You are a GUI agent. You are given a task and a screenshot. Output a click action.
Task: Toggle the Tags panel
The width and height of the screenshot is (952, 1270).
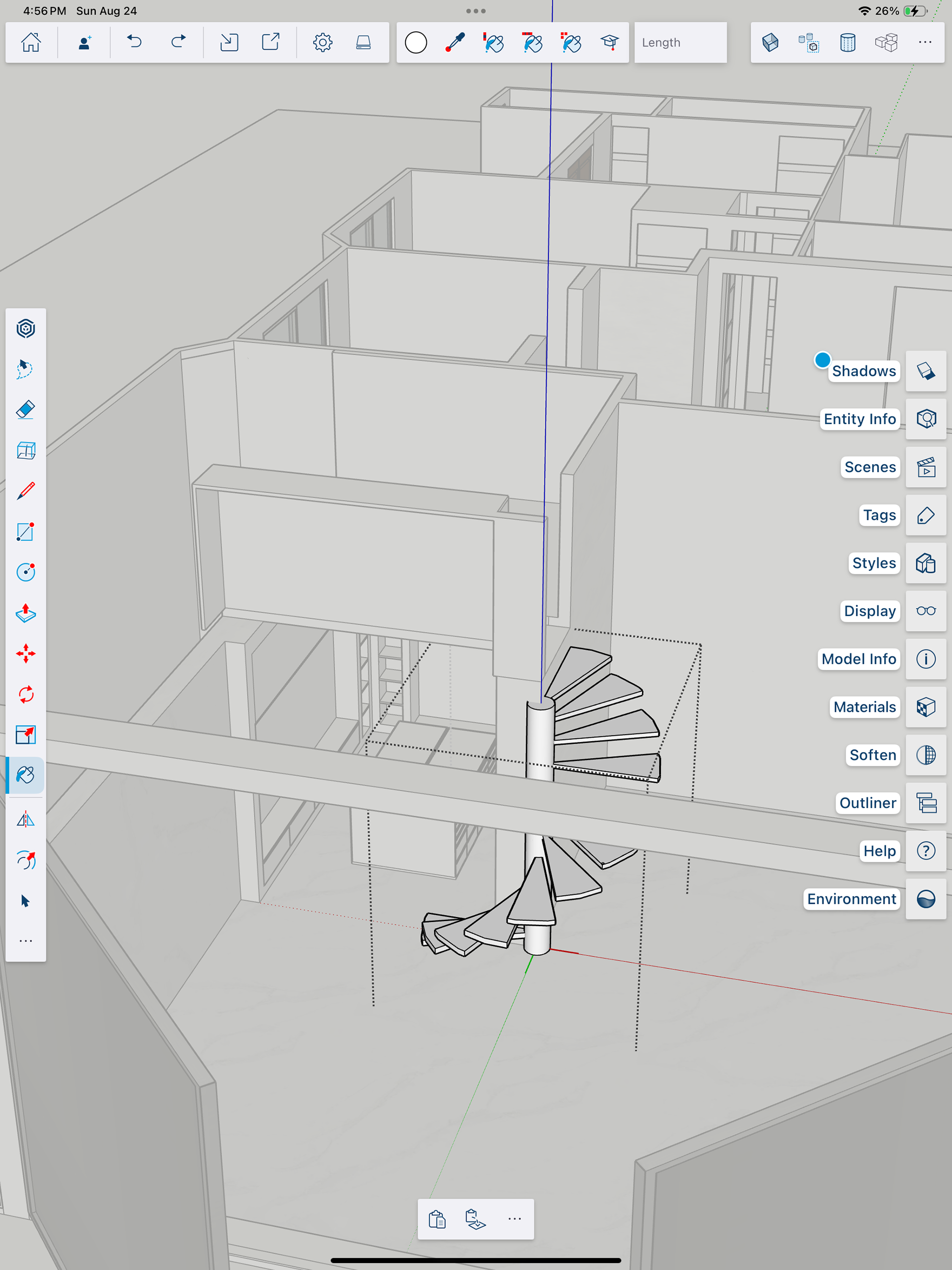(925, 515)
